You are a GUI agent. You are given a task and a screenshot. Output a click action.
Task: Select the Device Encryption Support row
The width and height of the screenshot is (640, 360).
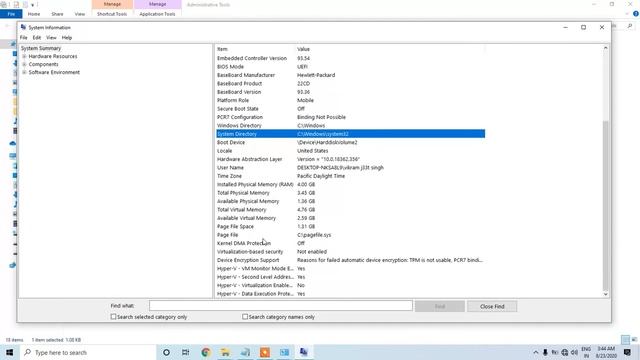(350, 260)
